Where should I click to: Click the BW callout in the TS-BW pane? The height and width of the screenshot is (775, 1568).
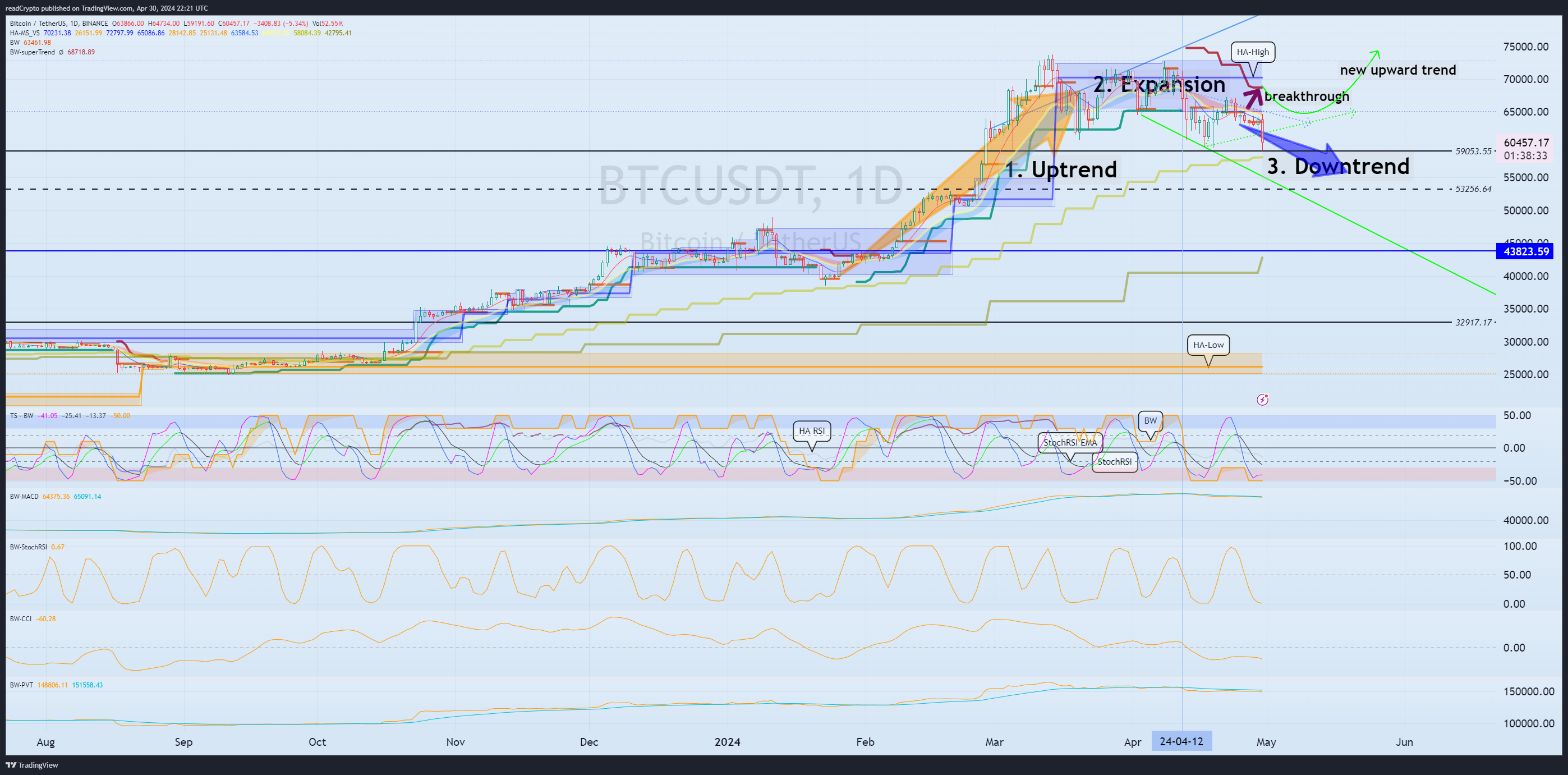tap(1151, 421)
